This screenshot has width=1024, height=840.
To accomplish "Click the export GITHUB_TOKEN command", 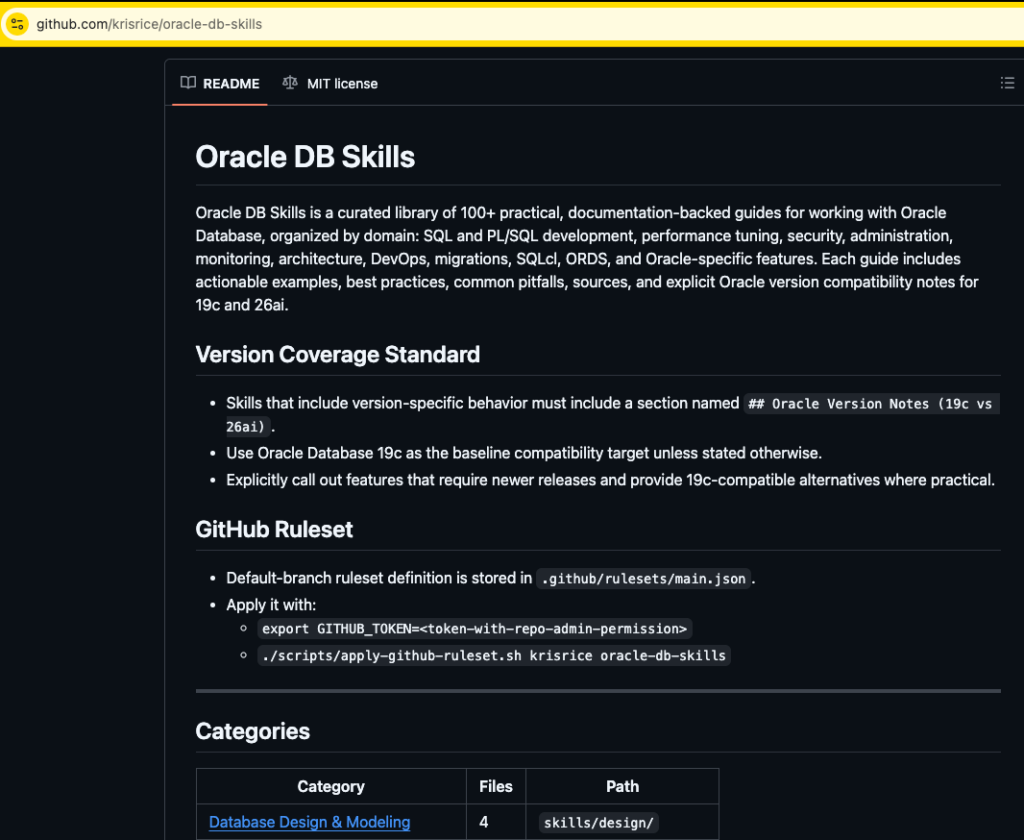I will tap(475, 629).
